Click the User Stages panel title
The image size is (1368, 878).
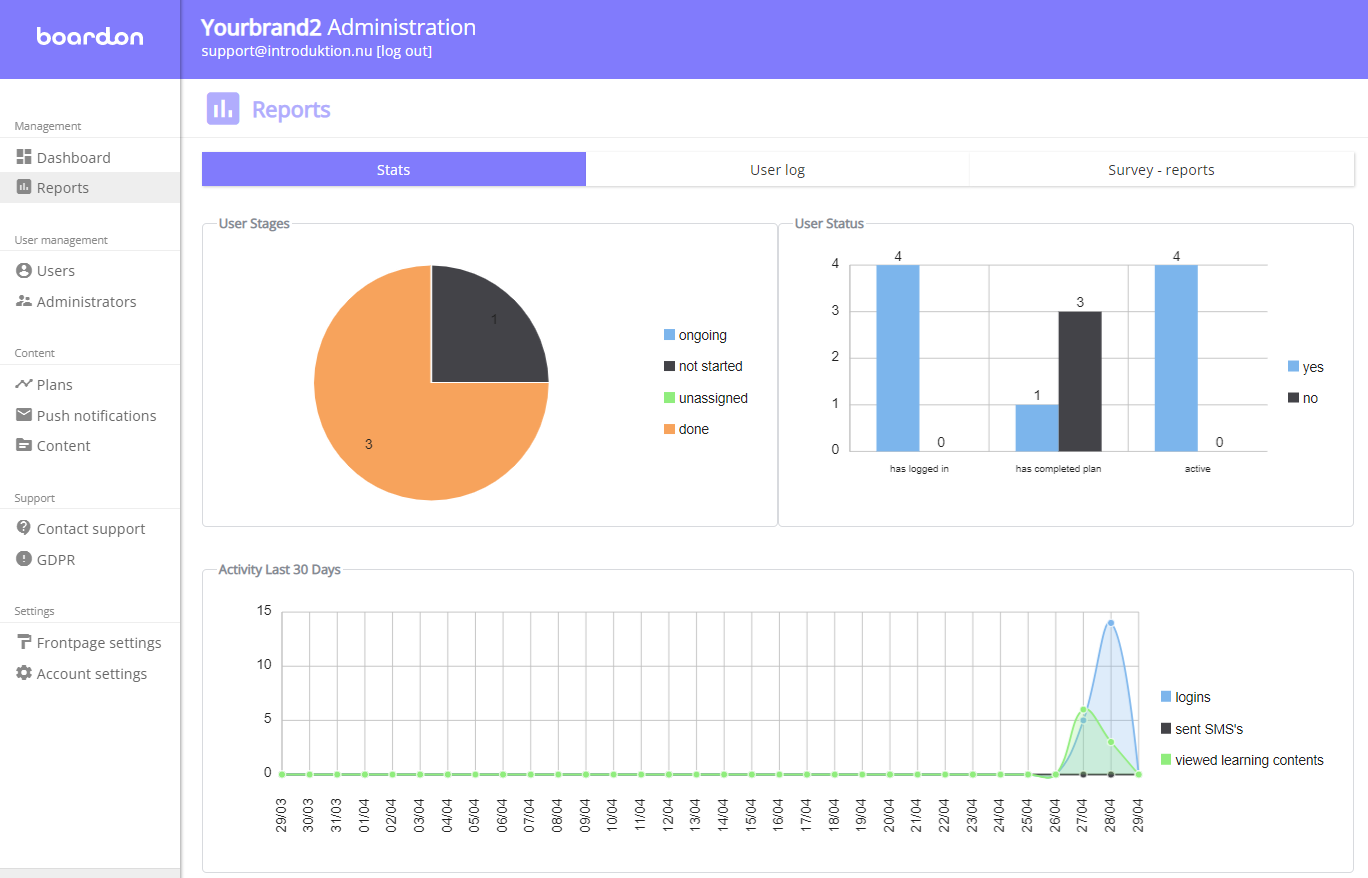click(254, 224)
